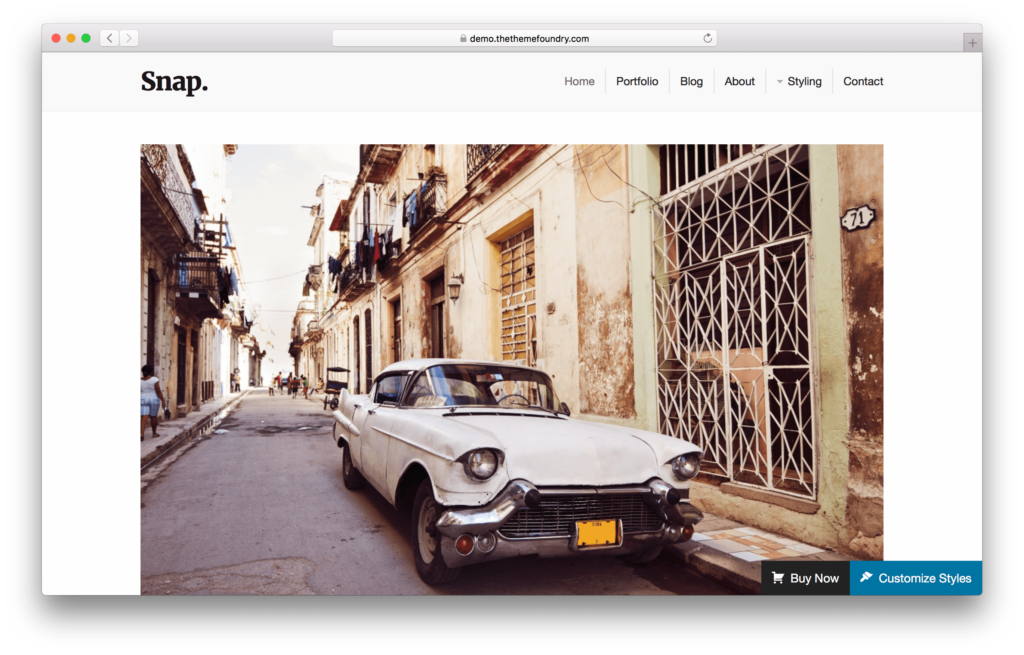Image resolution: width=1024 pixels, height=655 pixels.
Task: Click the vintage car hero image
Action: tap(511, 369)
